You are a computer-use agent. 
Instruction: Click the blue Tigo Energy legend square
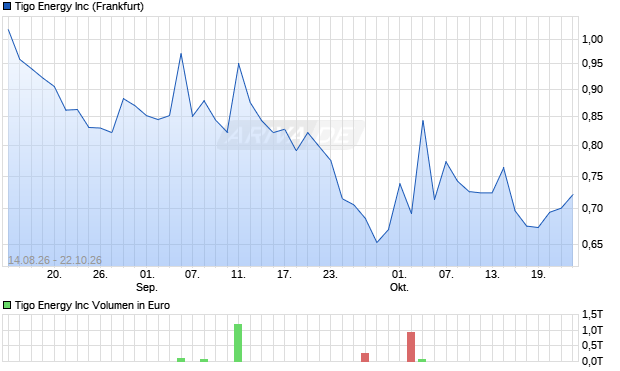[7, 6]
